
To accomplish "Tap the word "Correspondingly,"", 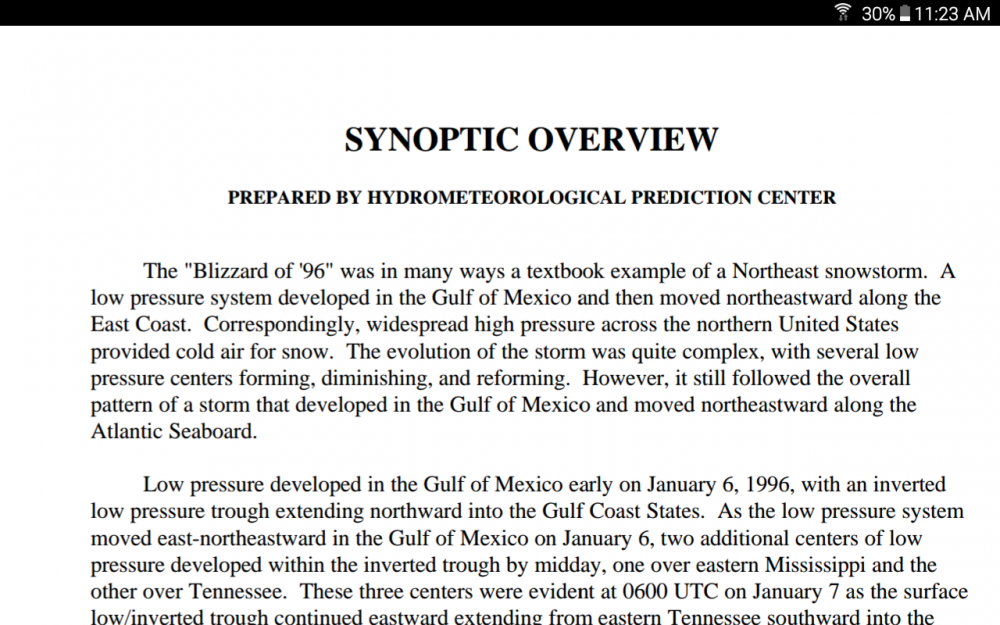I will point(282,325).
